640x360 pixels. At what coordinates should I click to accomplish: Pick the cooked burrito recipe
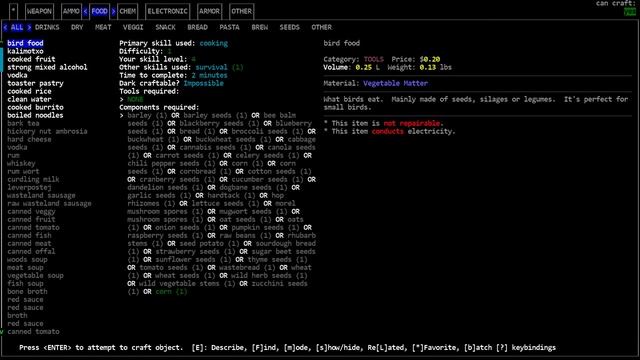pyautogui.click(x=35, y=107)
